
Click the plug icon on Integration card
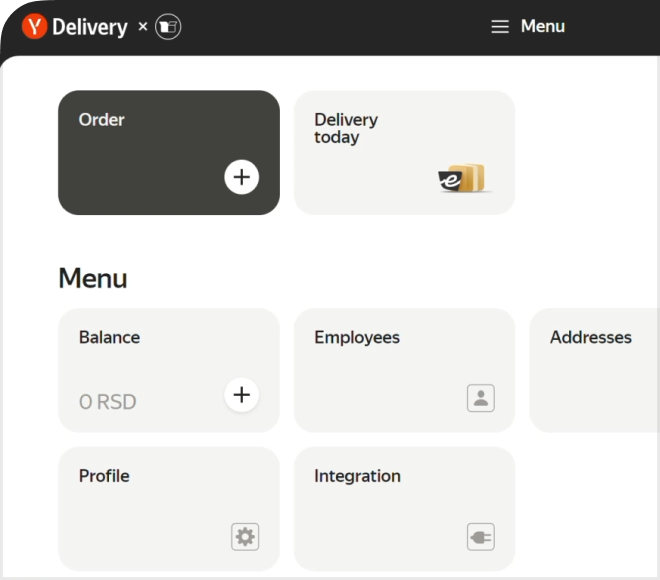coord(481,537)
